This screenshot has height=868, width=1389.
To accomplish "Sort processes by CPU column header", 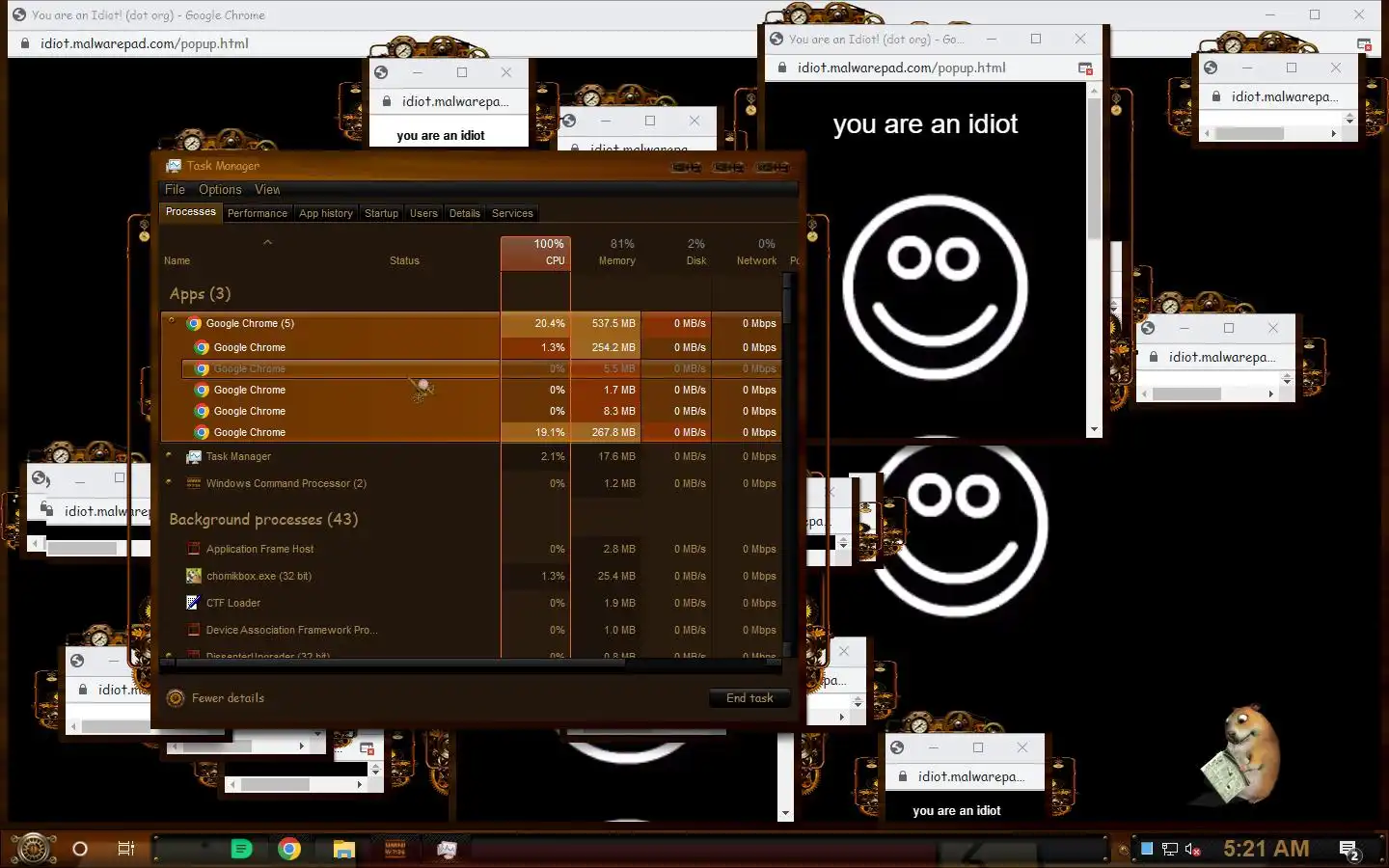I will (x=535, y=253).
